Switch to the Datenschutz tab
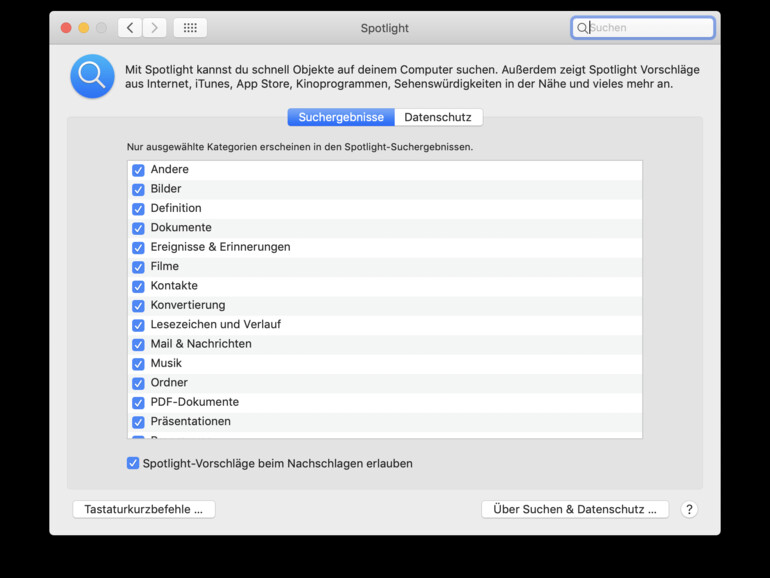Image resolution: width=770 pixels, height=578 pixels. pyautogui.click(x=438, y=117)
